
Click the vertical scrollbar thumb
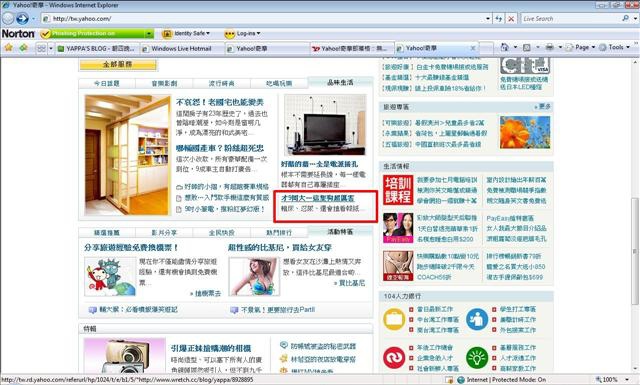tap(635, 251)
